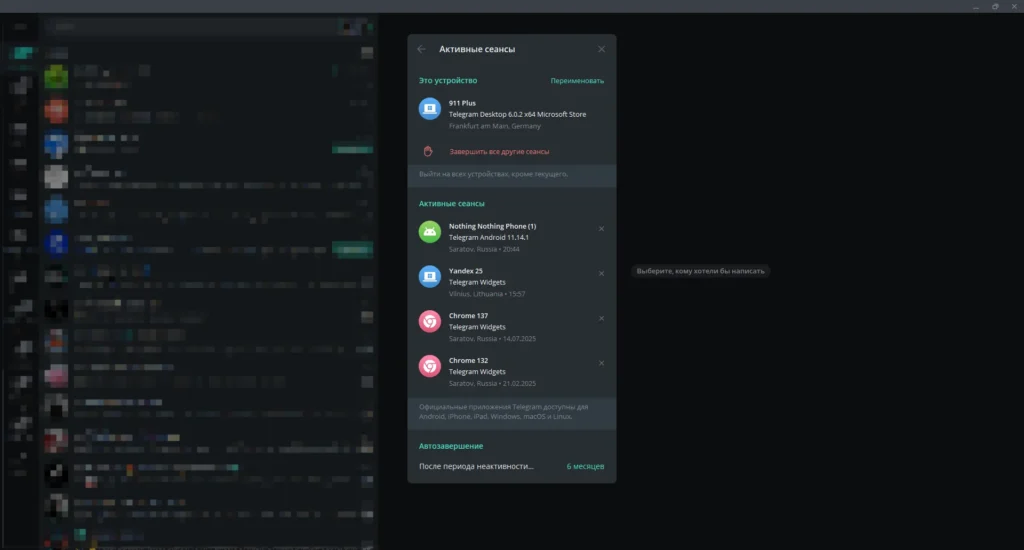Click the Это устройство section heading
The height and width of the screenshot is (550, 1024).
(x=448, y=80)
